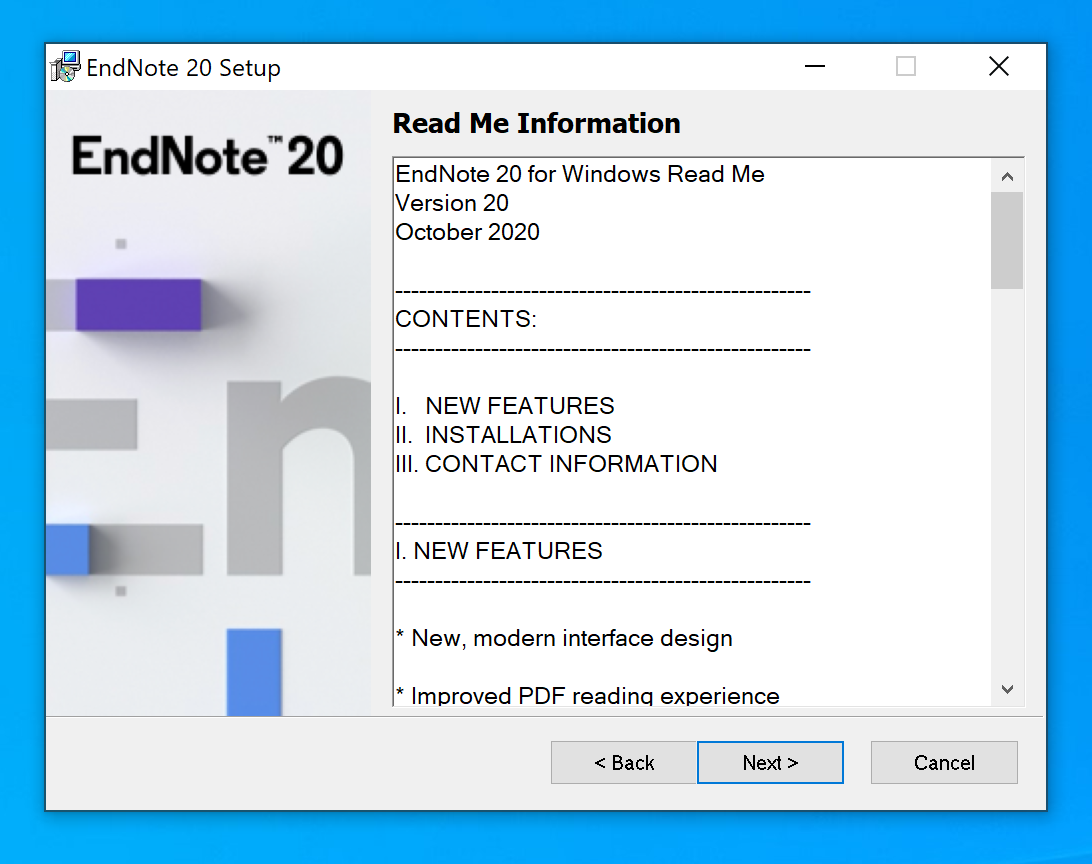Click empty scrollbar track below the thumb
Image resolution: width=1092 pixels, height=864 pixels.
click(1006, 480)
